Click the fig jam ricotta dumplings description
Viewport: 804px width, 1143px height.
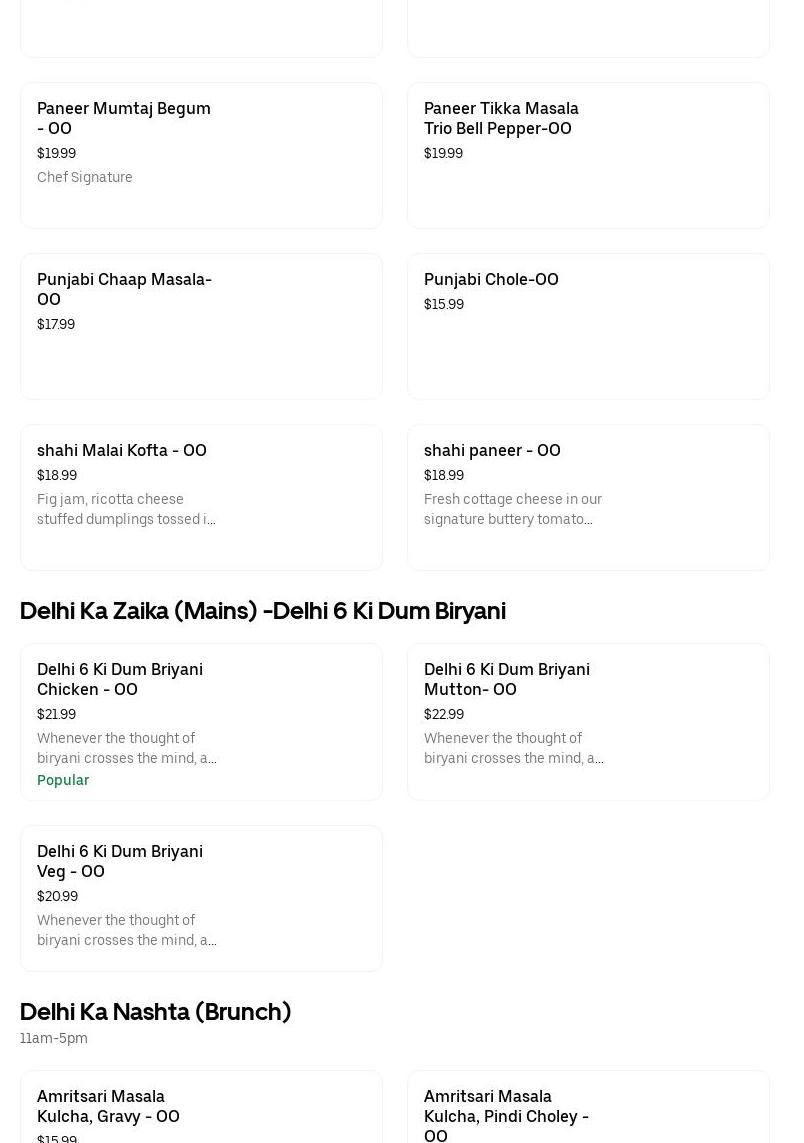pos(126,509)
